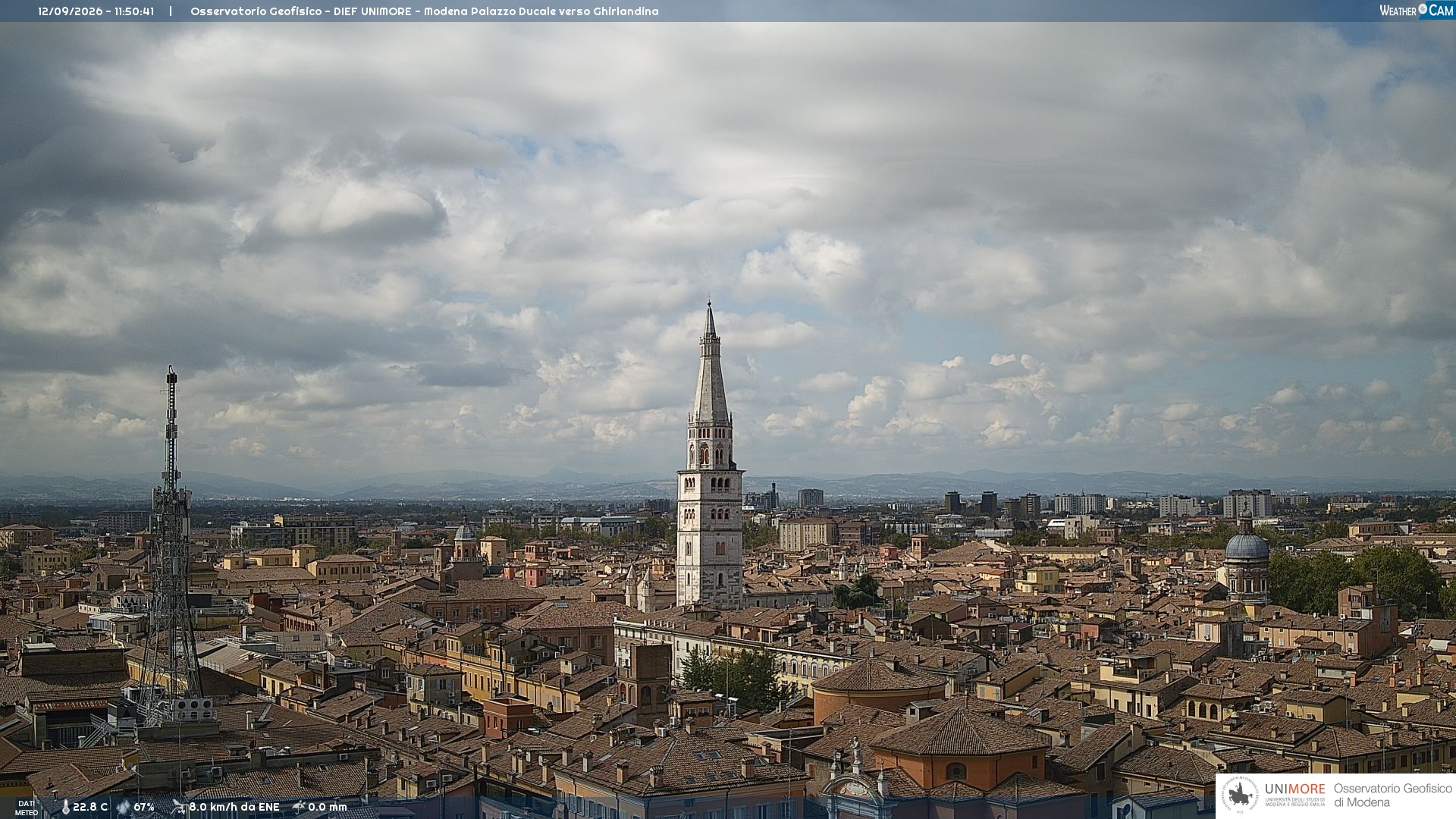Click the date and time stamp 12/09/2026
Viewport: 1456px width, 819px height.
click(96, 11)
